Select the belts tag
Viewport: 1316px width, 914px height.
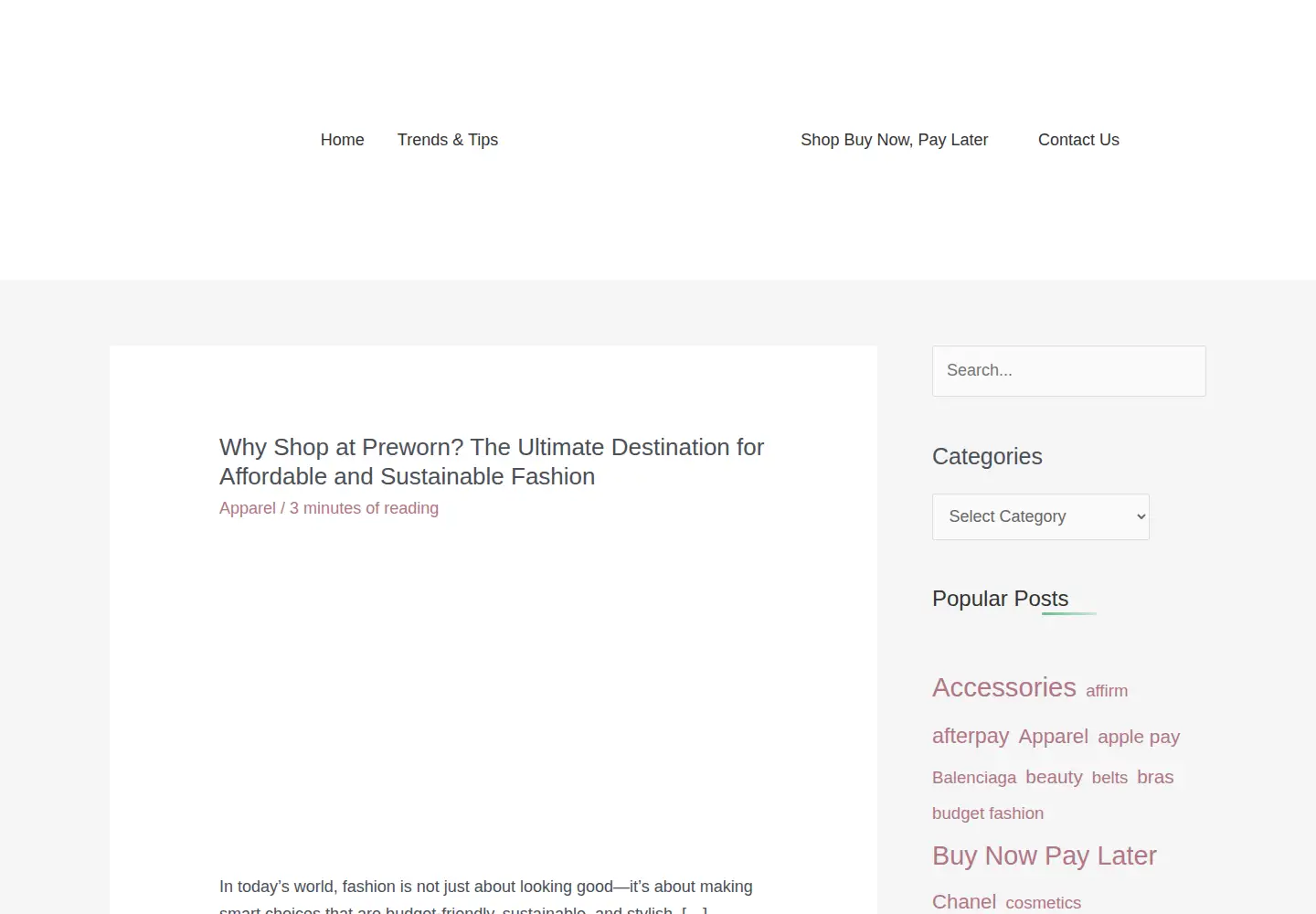tap(1109, 778)
